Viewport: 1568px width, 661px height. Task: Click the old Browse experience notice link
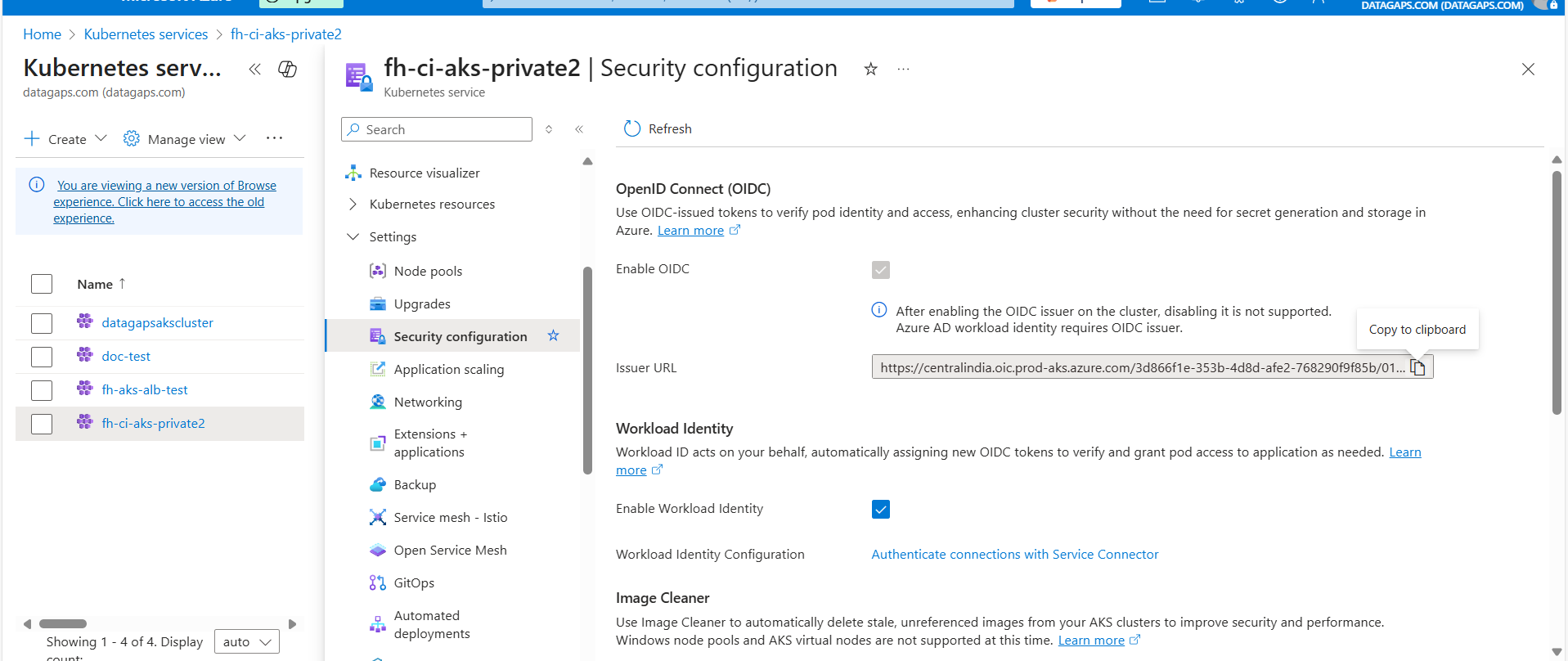(164, 201)
